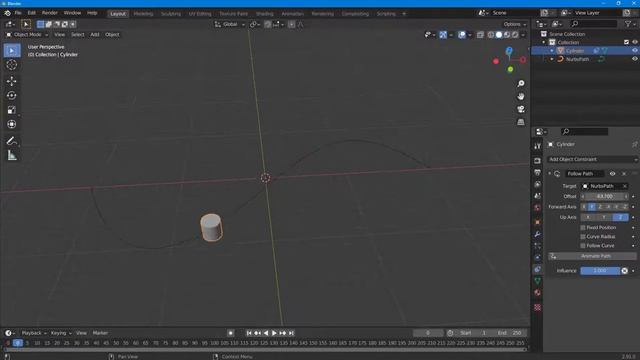
Task: Switch orthographic/perspective grid icon
Action: click(x=521, y=122)
